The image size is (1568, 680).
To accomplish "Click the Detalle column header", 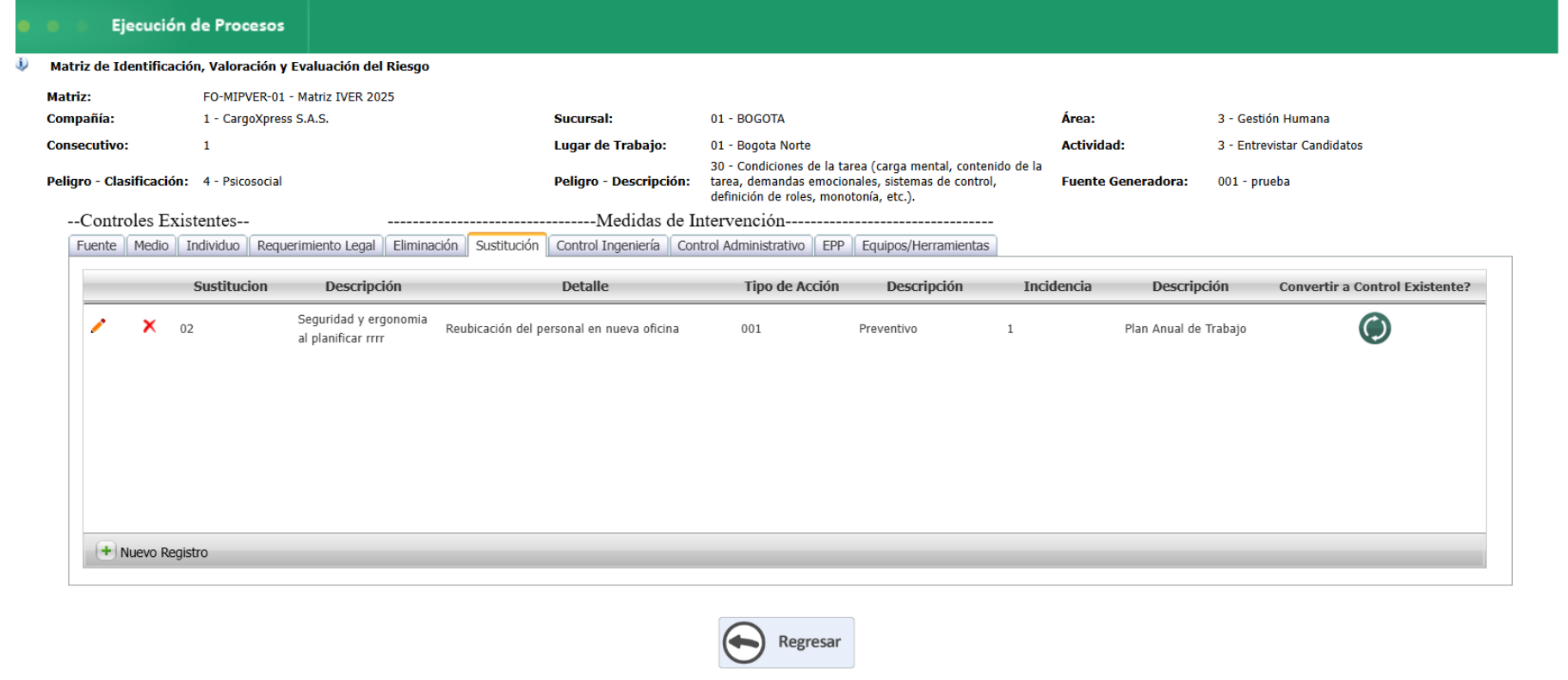I will [x=585, y=287].
